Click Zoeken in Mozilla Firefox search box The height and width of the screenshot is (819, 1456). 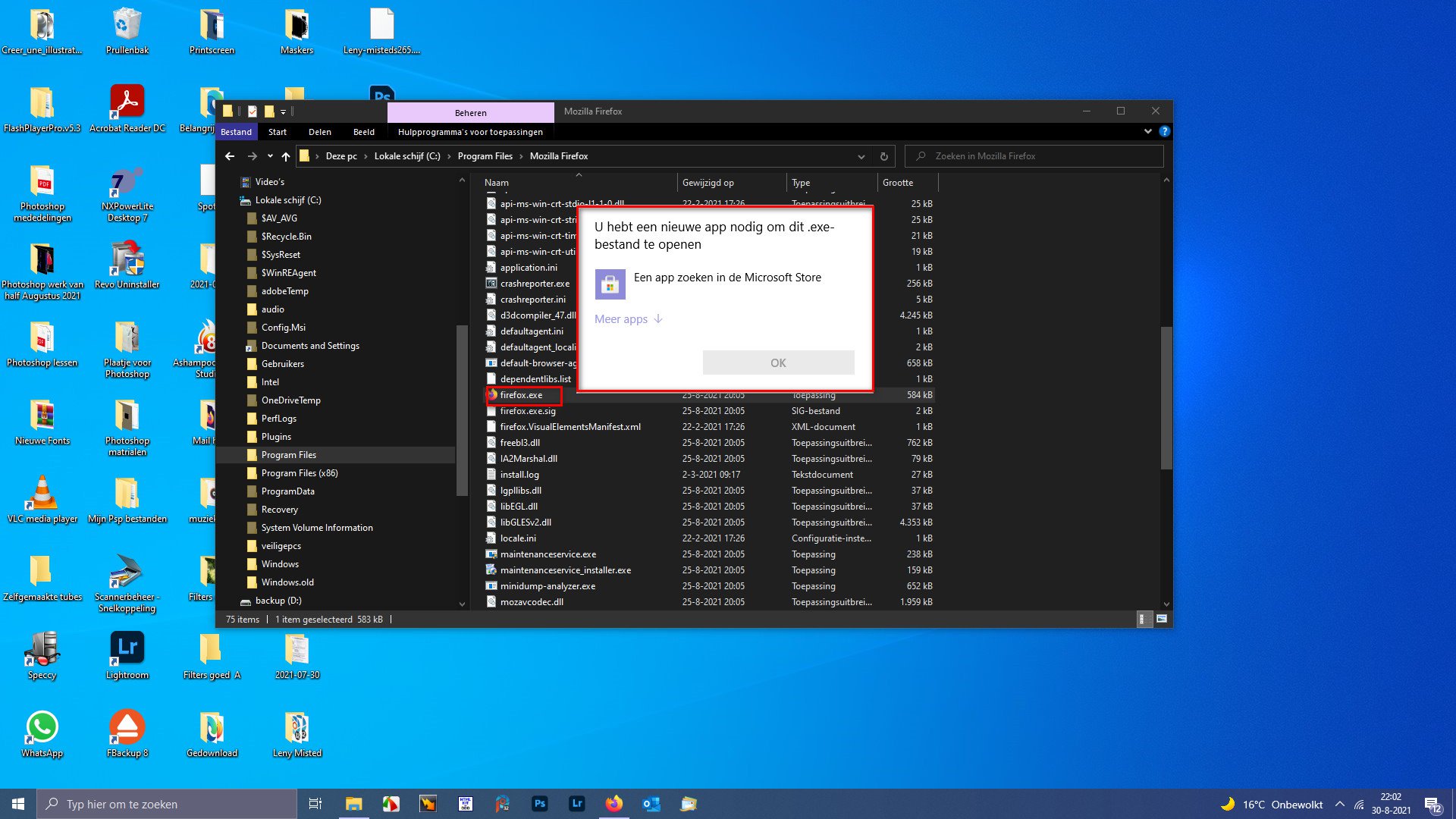click(1034, 156)
